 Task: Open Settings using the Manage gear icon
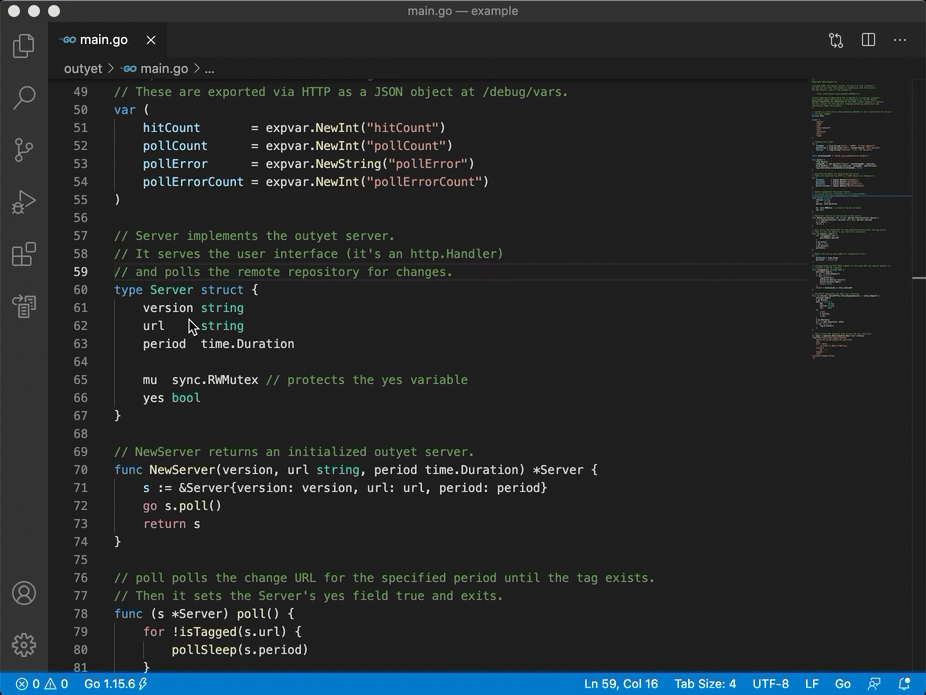[23, 644]
